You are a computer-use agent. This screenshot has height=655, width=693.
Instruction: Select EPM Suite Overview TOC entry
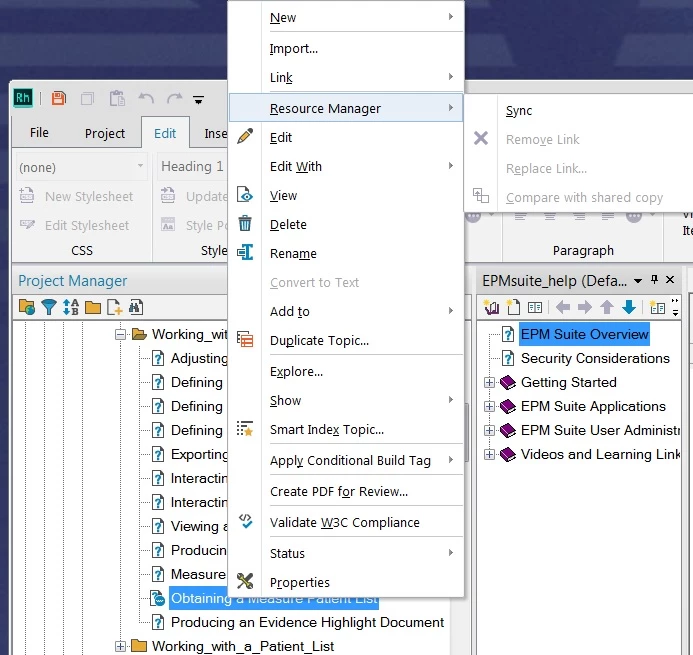(584, 334)
